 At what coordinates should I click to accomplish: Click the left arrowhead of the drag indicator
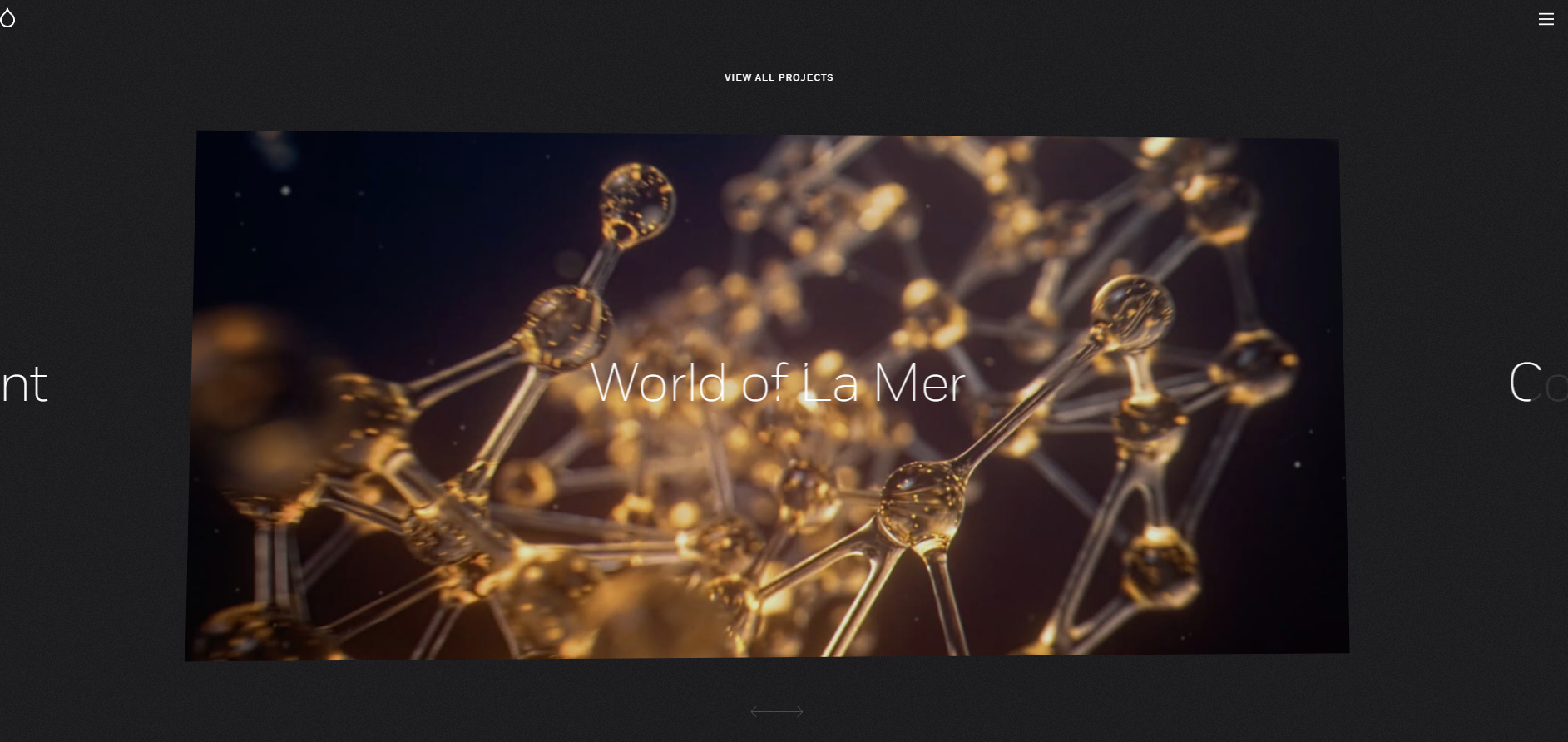(754, 711)
